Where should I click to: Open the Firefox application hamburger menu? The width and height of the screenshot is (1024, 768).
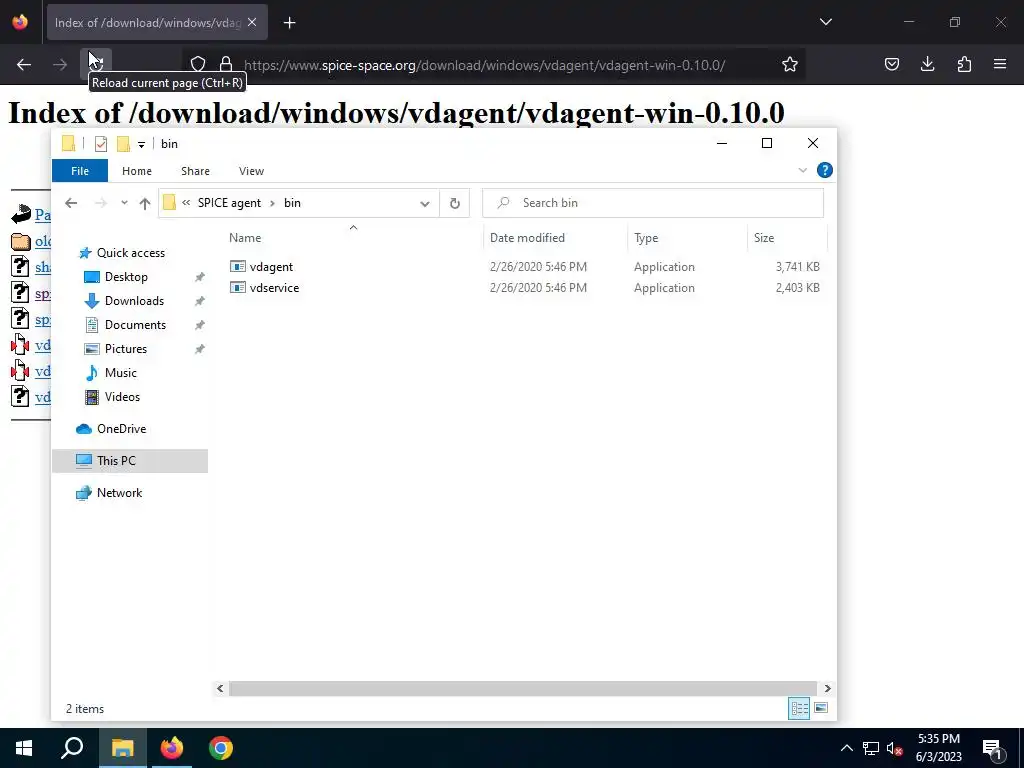coord(1000,64)
